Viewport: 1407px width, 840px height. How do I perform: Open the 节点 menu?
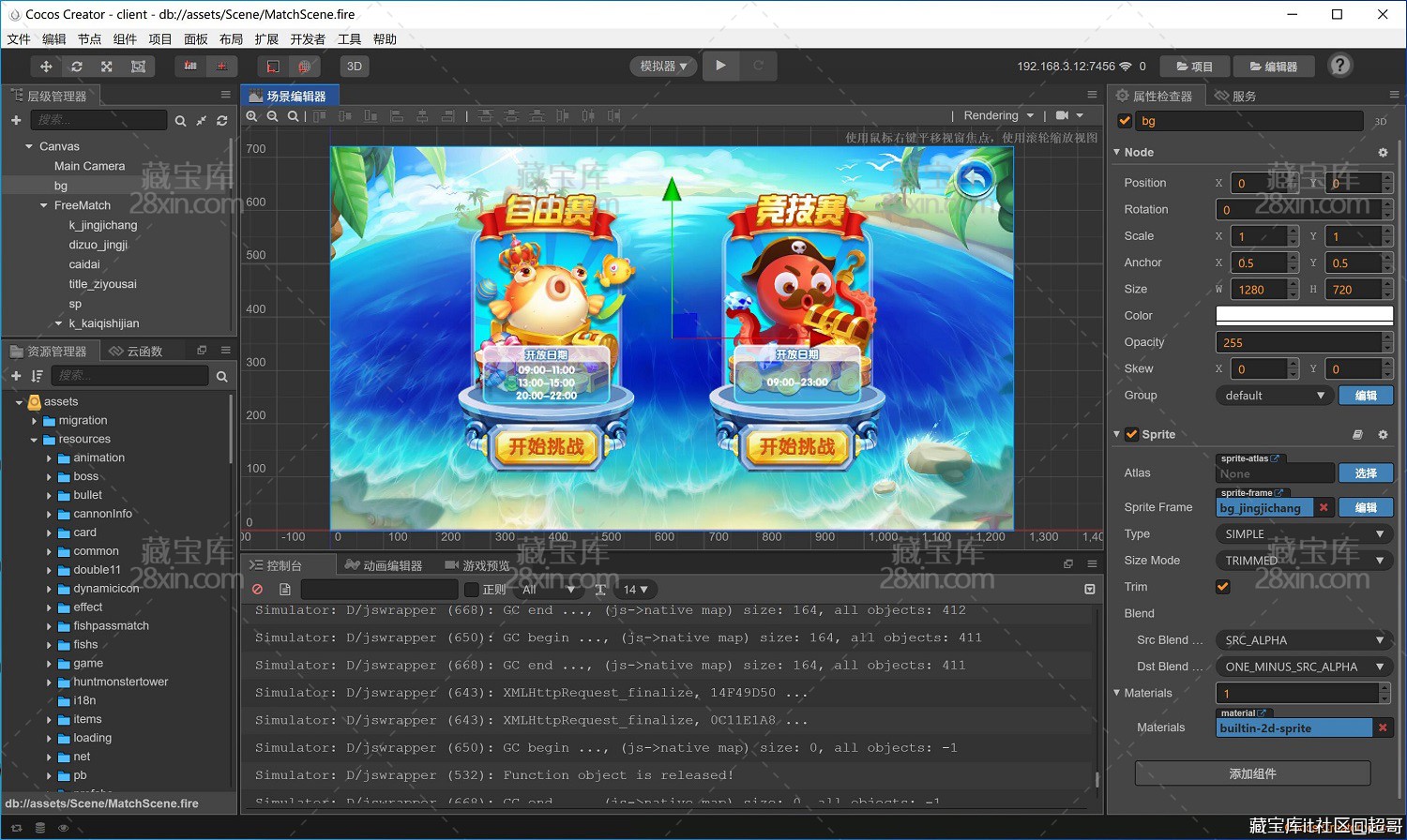tap(89, 39)
